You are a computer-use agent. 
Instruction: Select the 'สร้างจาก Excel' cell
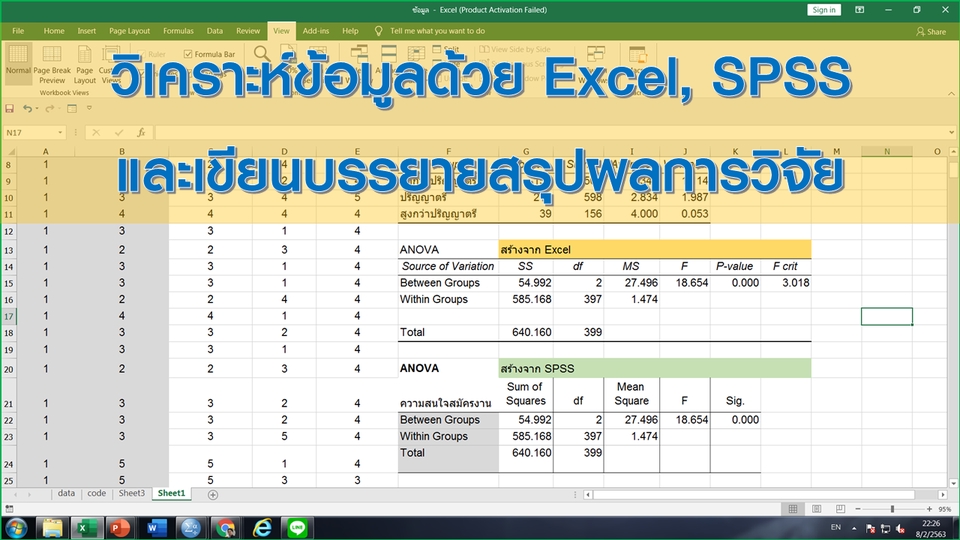click(654, 249)
